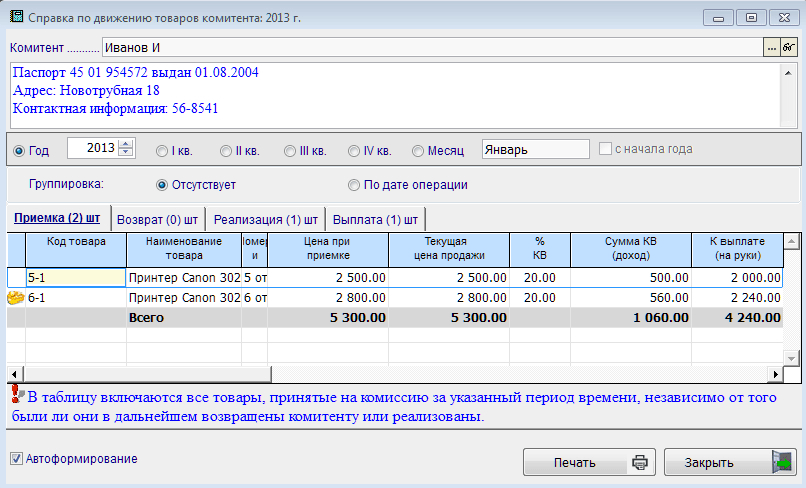Click the price cell 2 800.00 under Цена при приемке
This screenshot has width=806, height=488.
pyautogui.click(x=328, y=298)
